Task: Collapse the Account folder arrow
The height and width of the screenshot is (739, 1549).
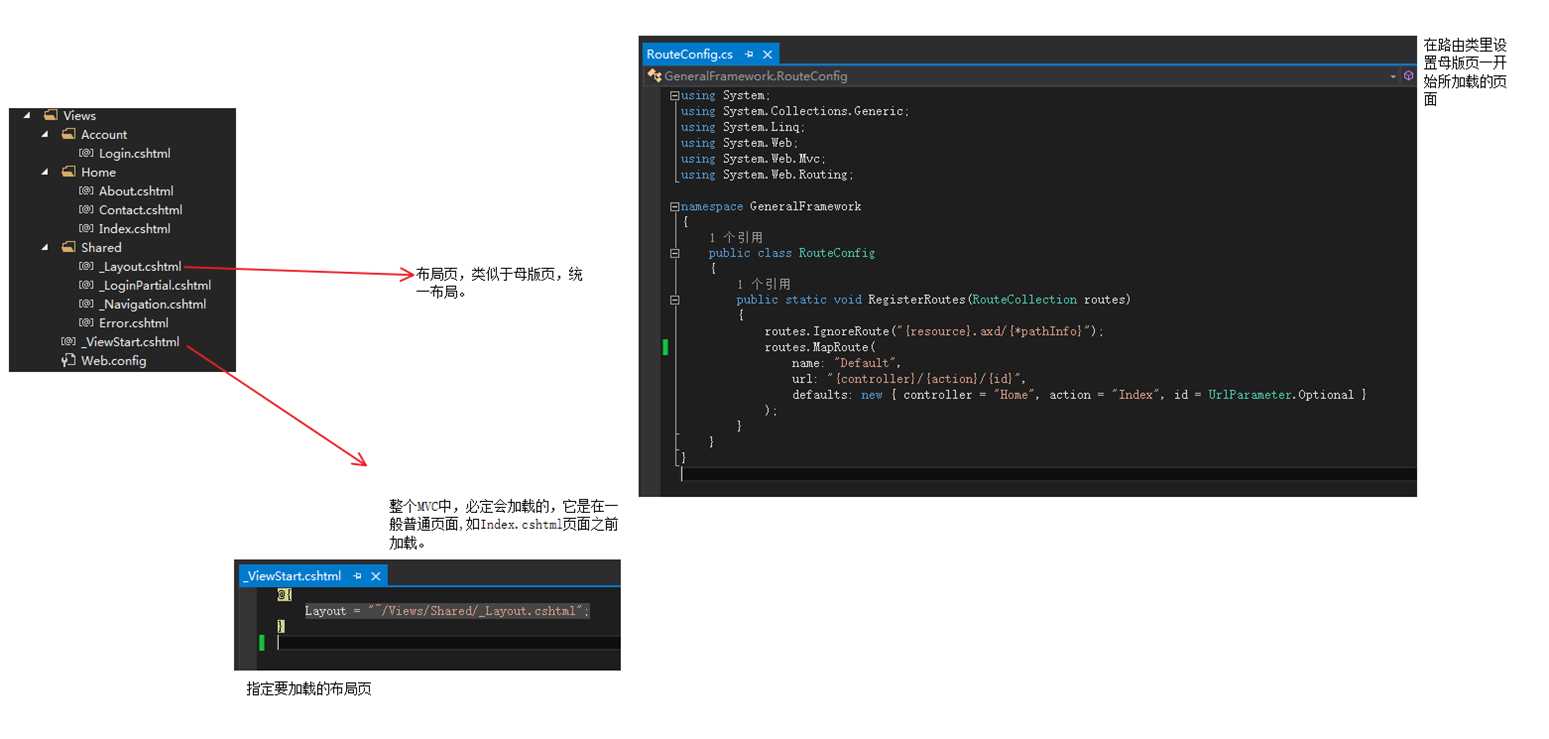Action: coord(45,134)
